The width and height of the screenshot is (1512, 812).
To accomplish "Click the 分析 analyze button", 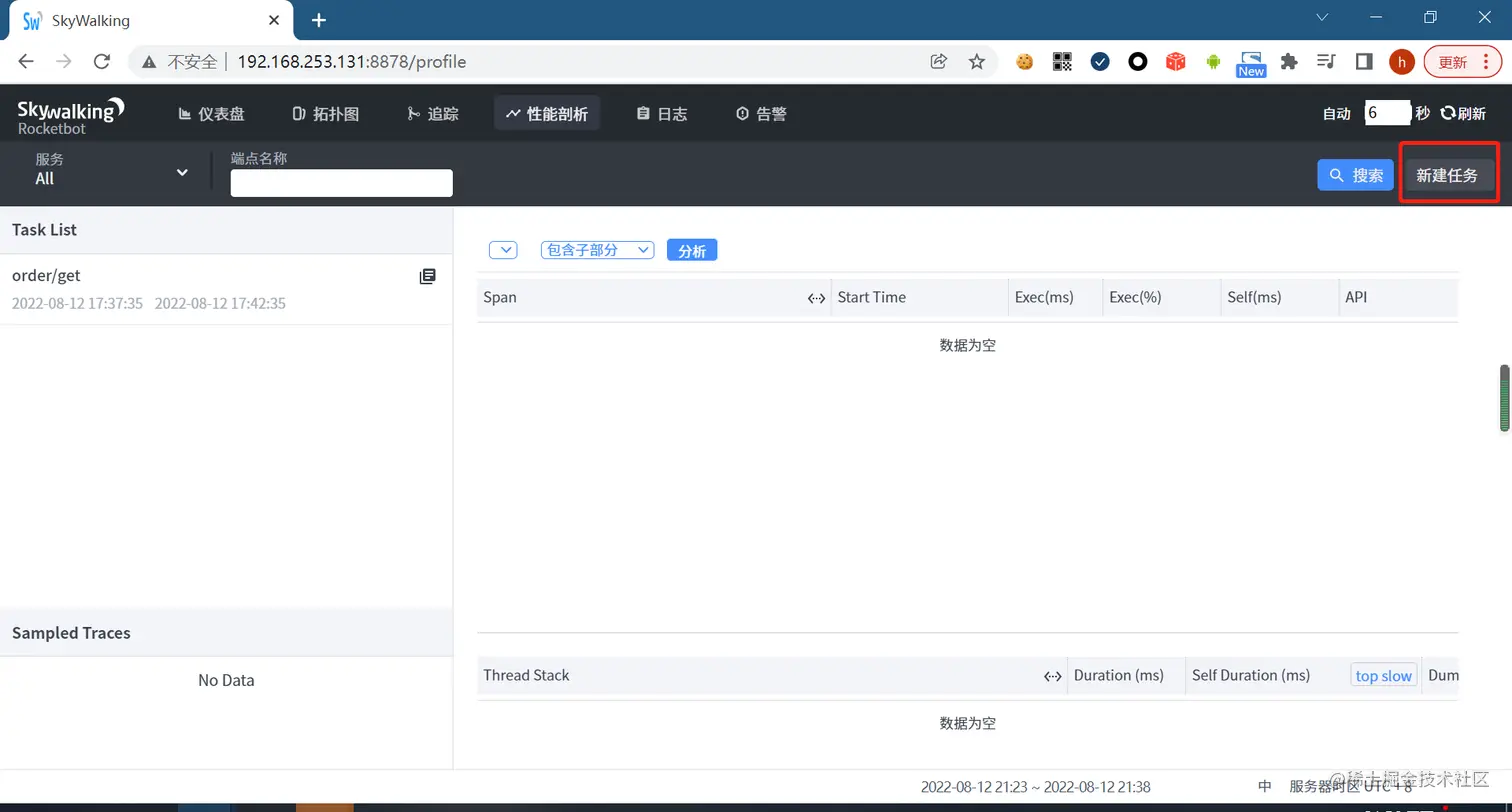I will click(x=692, y=250).
